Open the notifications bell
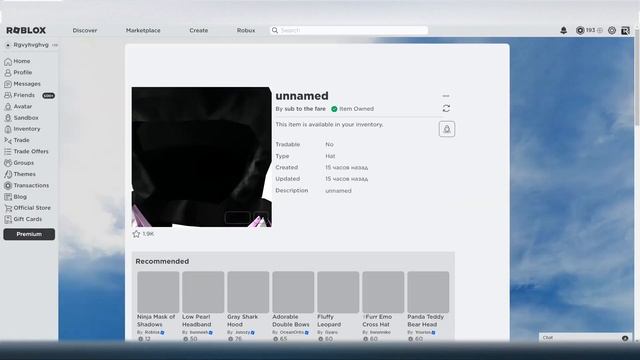 (x=564, y=30)
